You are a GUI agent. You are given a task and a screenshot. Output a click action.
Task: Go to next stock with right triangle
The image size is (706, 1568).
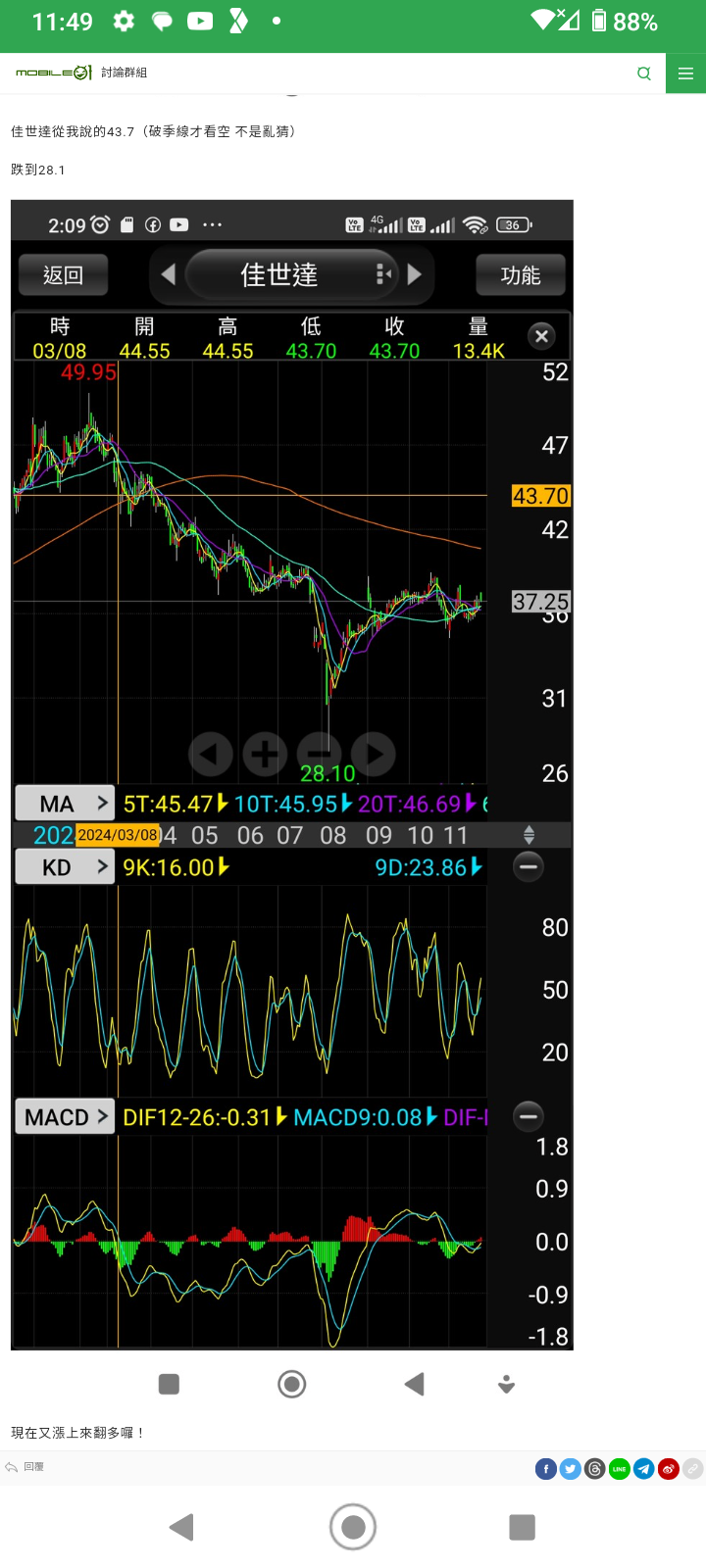pos(415,274)
